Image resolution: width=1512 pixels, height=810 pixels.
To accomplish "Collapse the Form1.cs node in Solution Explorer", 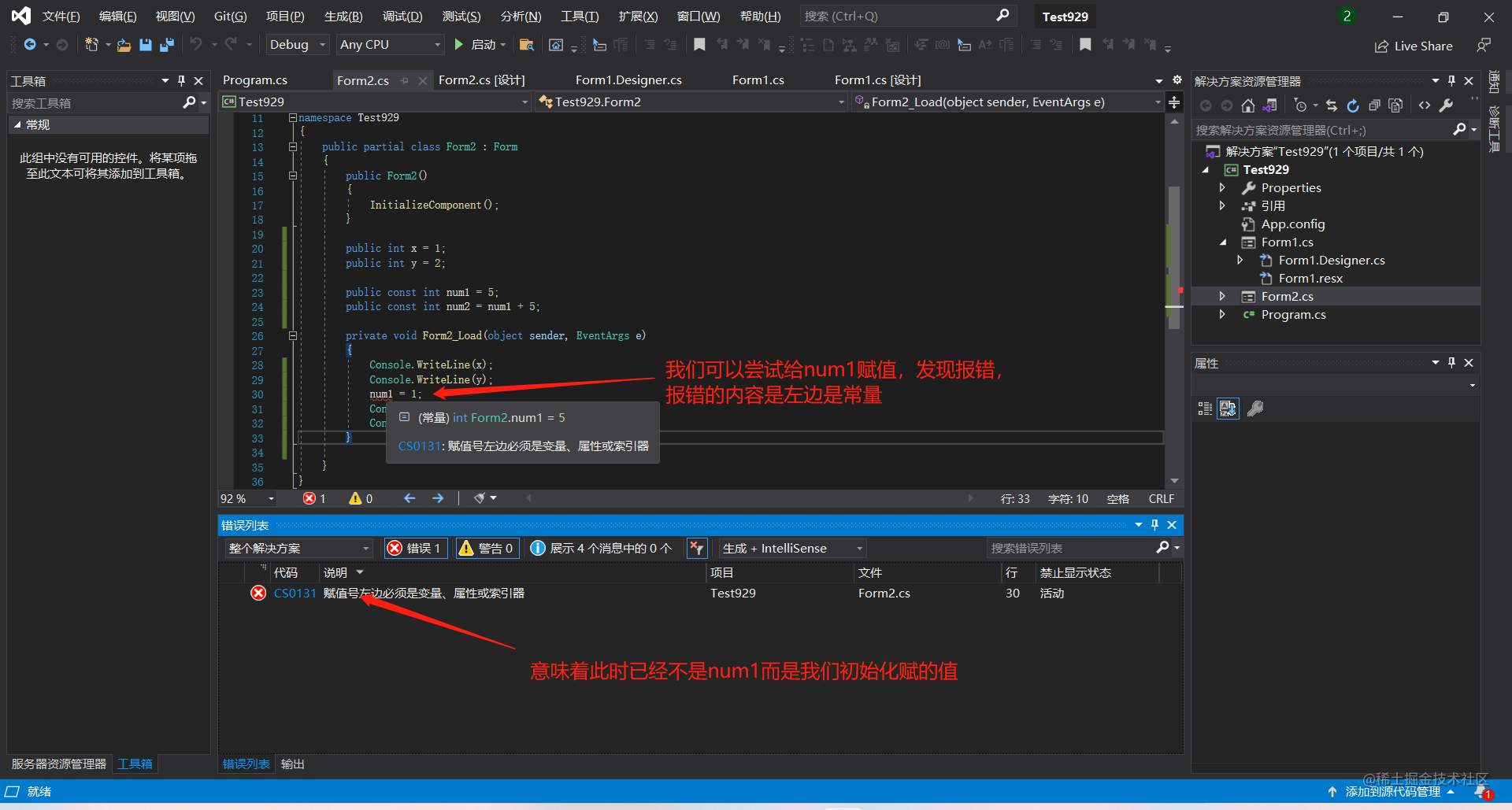I will tap(1223, 242).
